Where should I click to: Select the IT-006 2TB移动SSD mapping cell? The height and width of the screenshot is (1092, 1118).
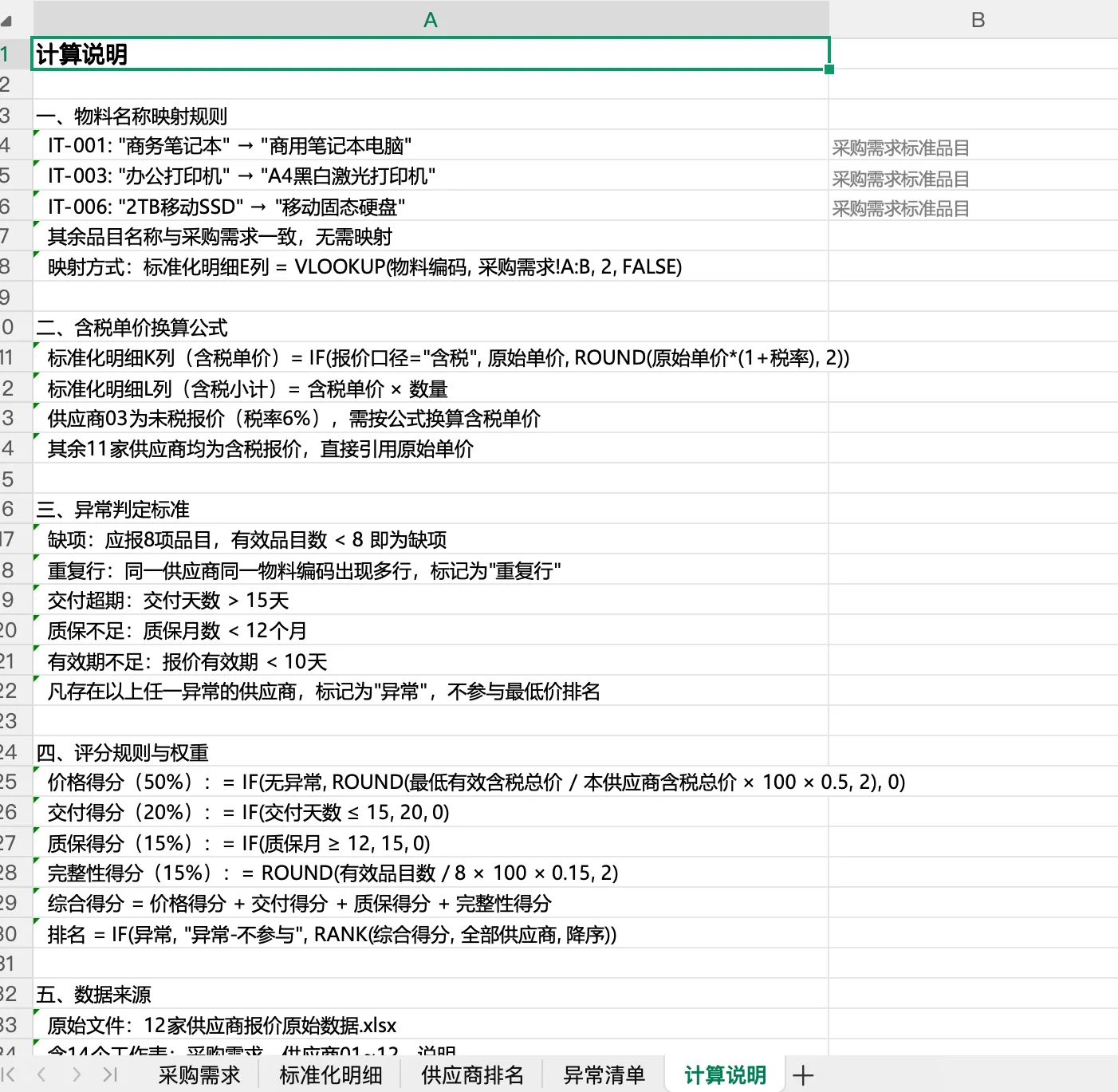click(x=431, y=207)
